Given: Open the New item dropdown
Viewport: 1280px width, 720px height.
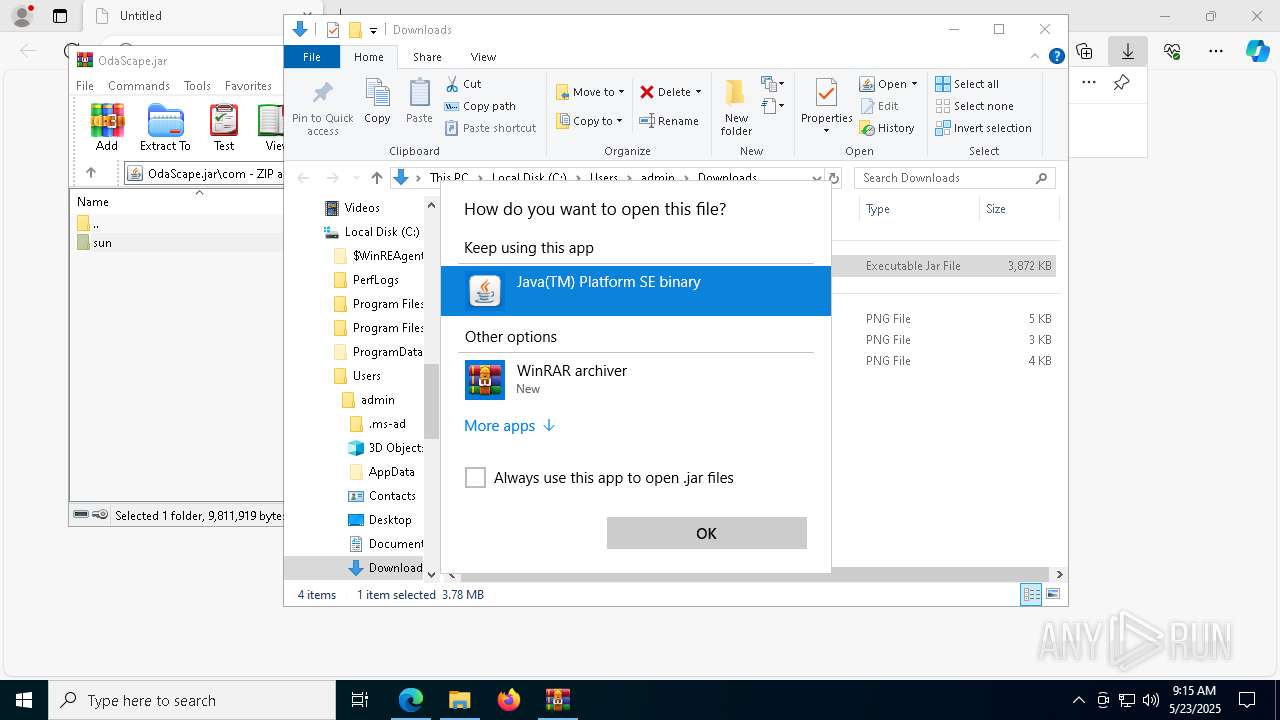Looking at the screenshot, I should click(772, 84).
